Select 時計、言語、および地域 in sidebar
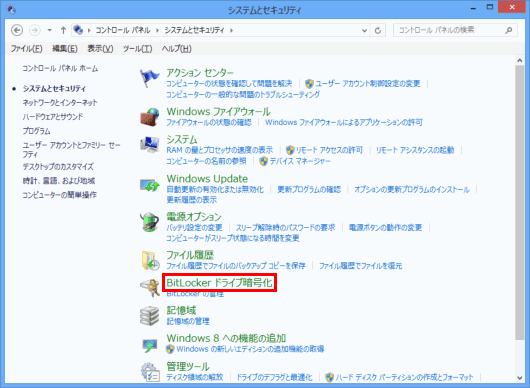530x388 pixels. click(59, 181)
